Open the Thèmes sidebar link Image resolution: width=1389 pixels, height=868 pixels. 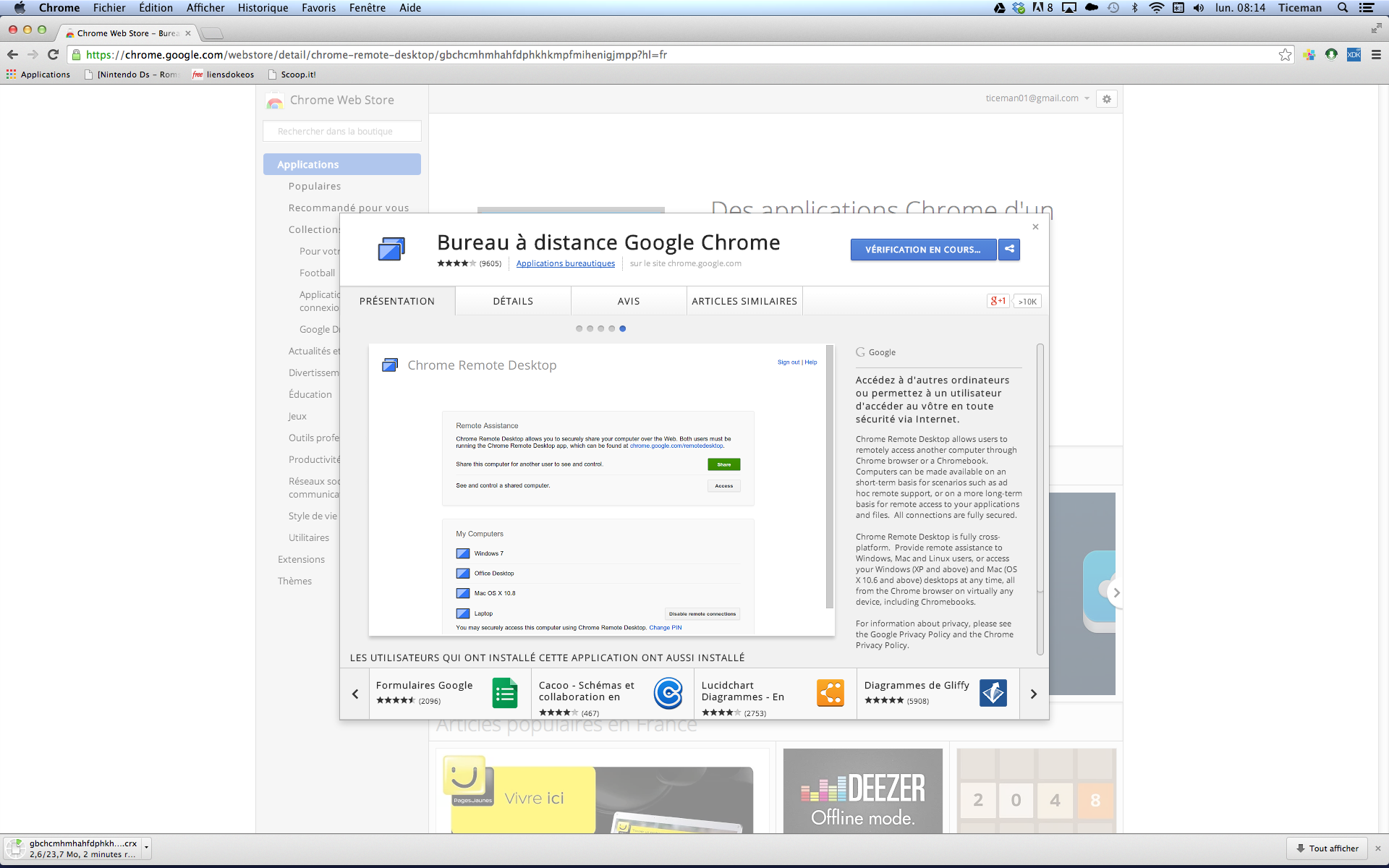pos(294,581)
